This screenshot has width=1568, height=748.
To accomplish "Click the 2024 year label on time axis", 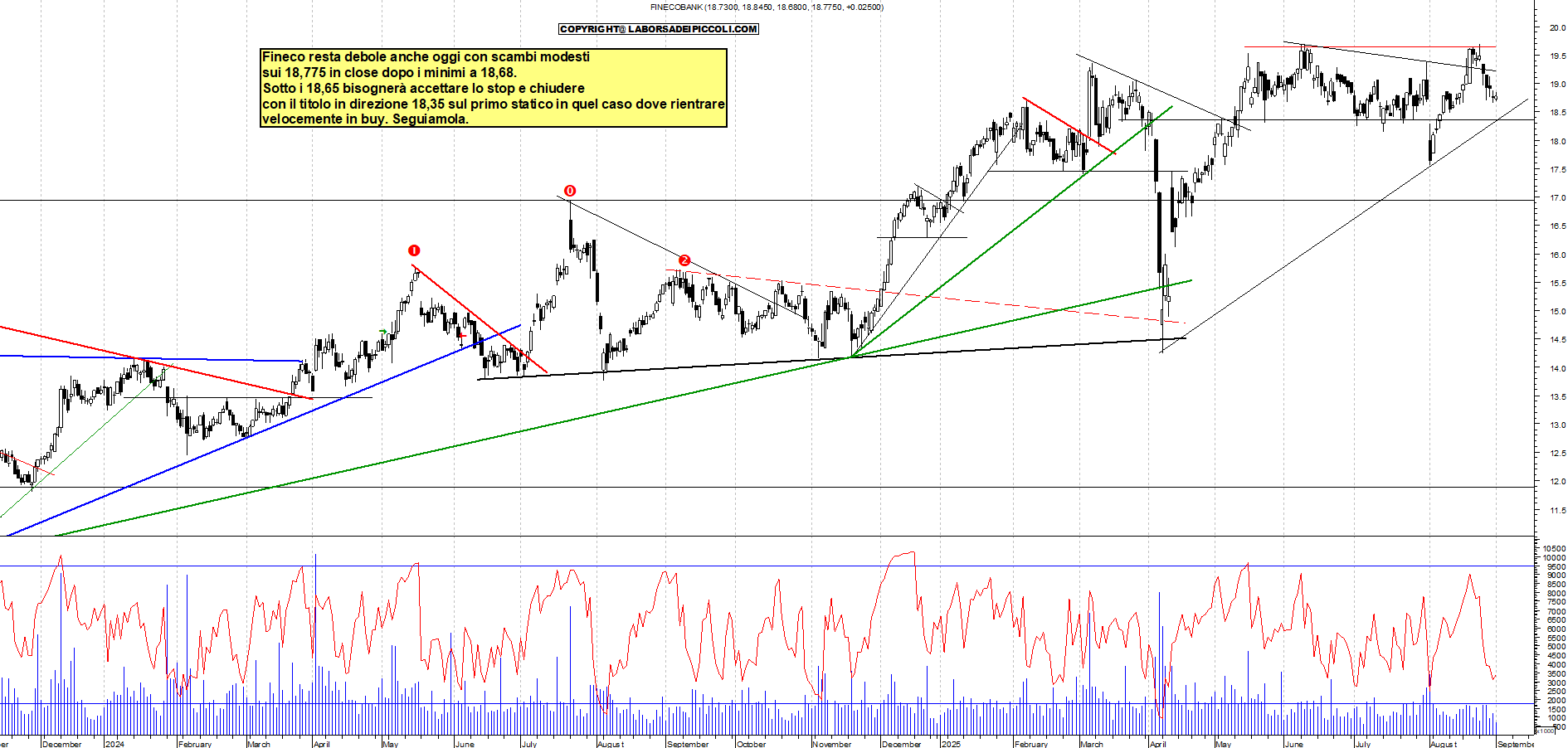I will click(x=115, y=744).
